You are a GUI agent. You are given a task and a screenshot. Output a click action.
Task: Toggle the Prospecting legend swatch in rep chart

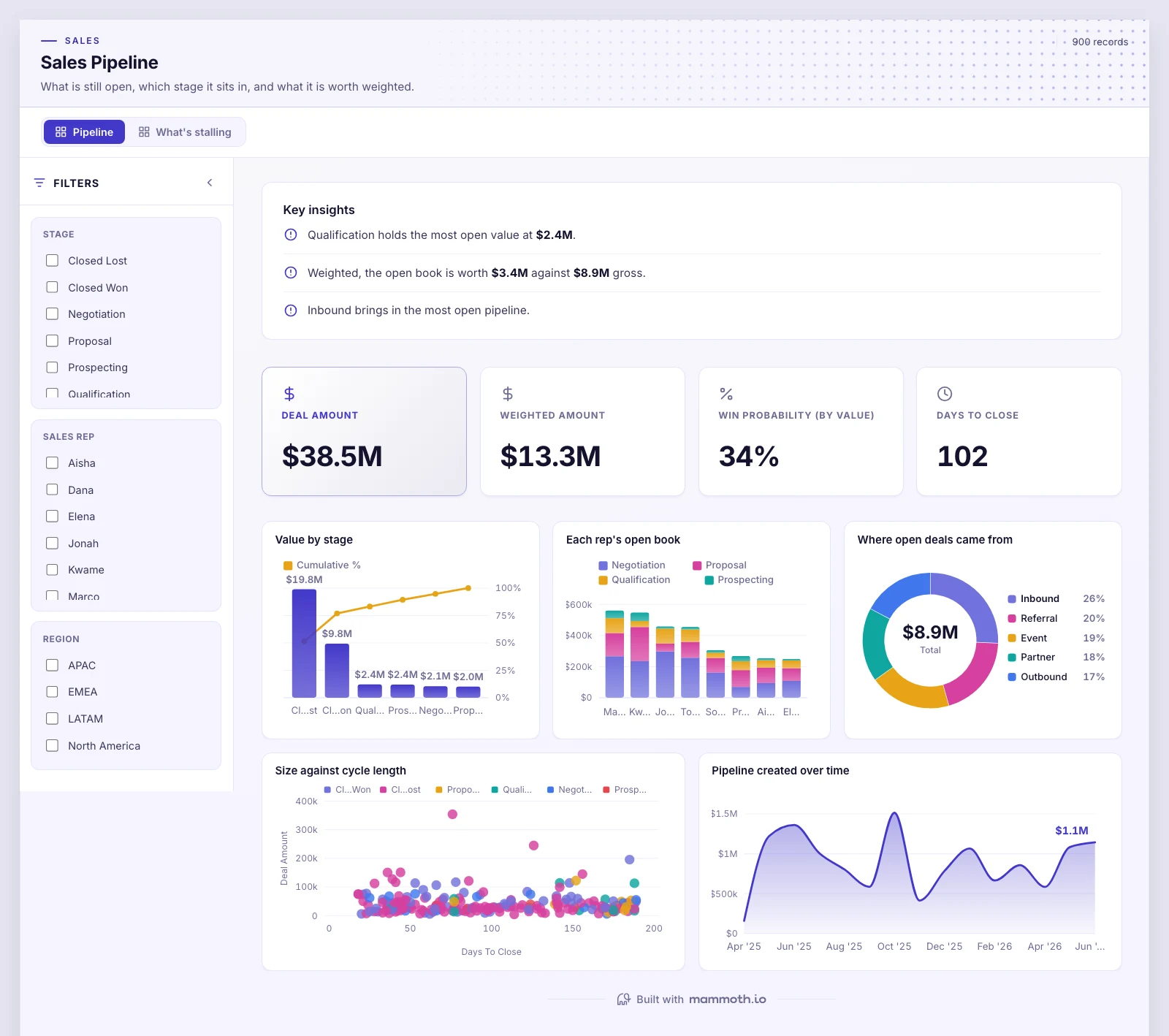click(709, 580)
